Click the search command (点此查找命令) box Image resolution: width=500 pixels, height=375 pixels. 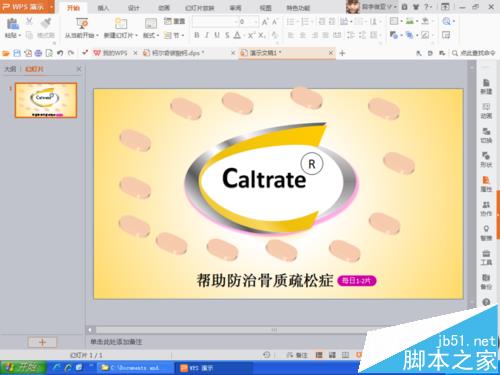click(x=473, y=53)
